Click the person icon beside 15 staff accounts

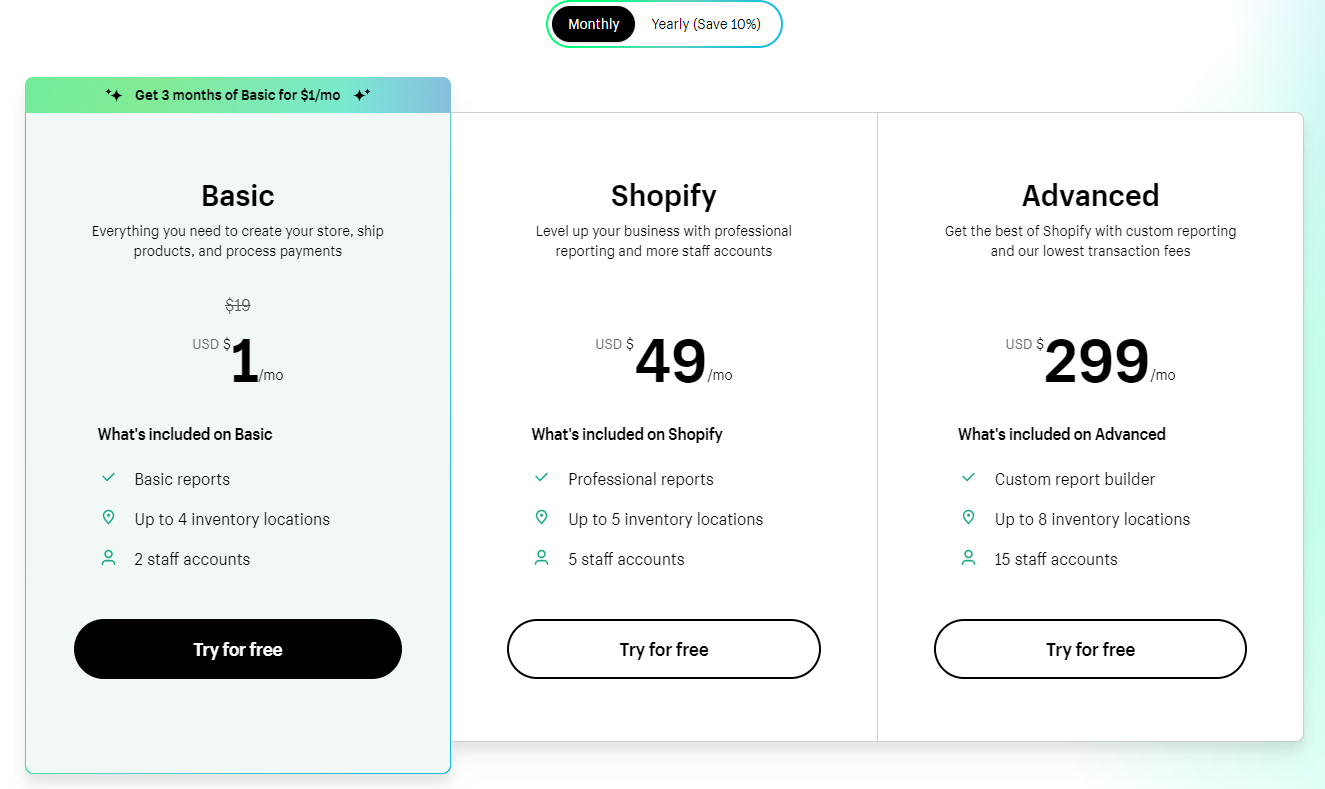click(x=968, y=558)
